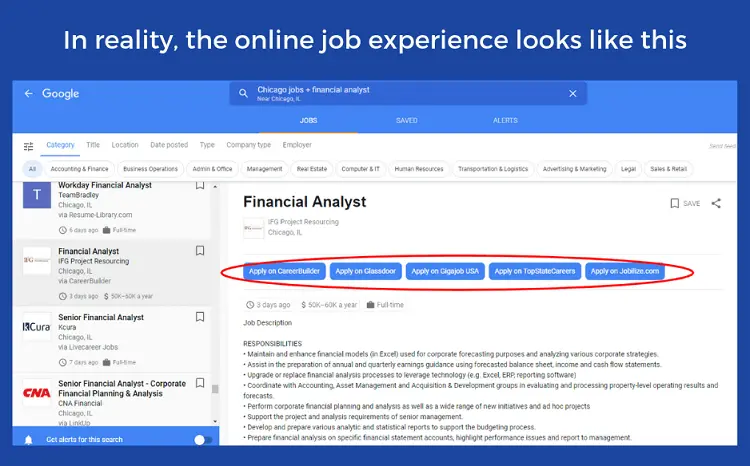The height and width of the screenshot is (466, 750).
Task: Click the search magnifier icon
Action: [x=243, y=93]
